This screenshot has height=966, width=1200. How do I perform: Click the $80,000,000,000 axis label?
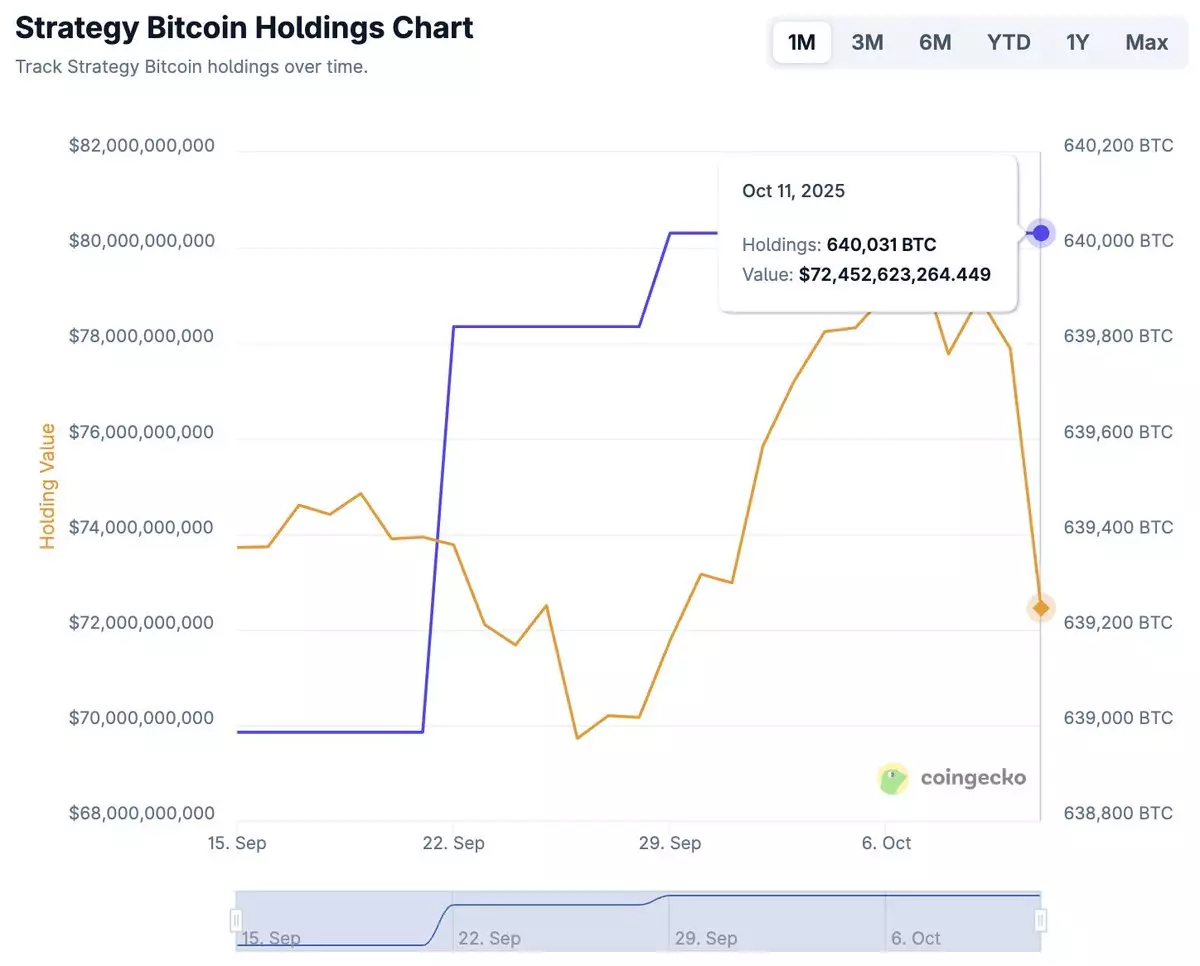coord(141,241)
